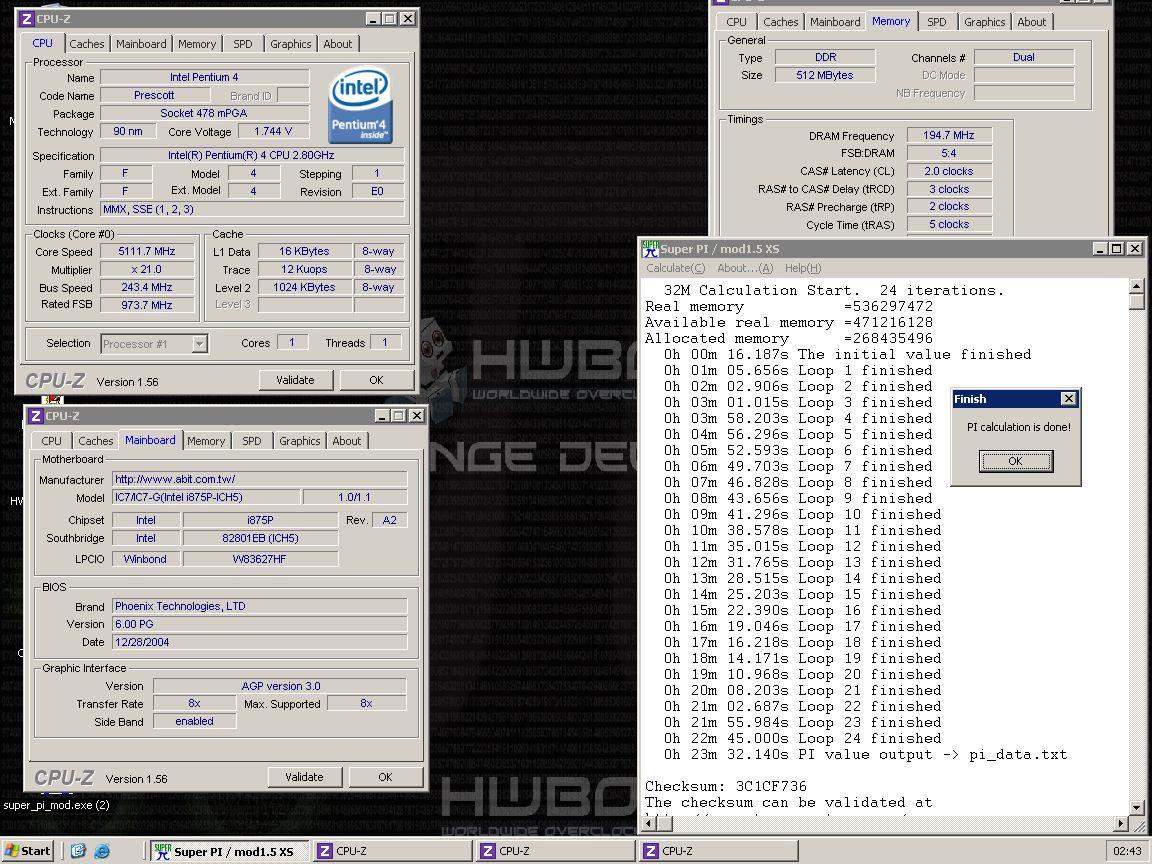Select second CPU-Z taskbar button
Viewport: 1152px width, 864px height.
coord(555,852)
